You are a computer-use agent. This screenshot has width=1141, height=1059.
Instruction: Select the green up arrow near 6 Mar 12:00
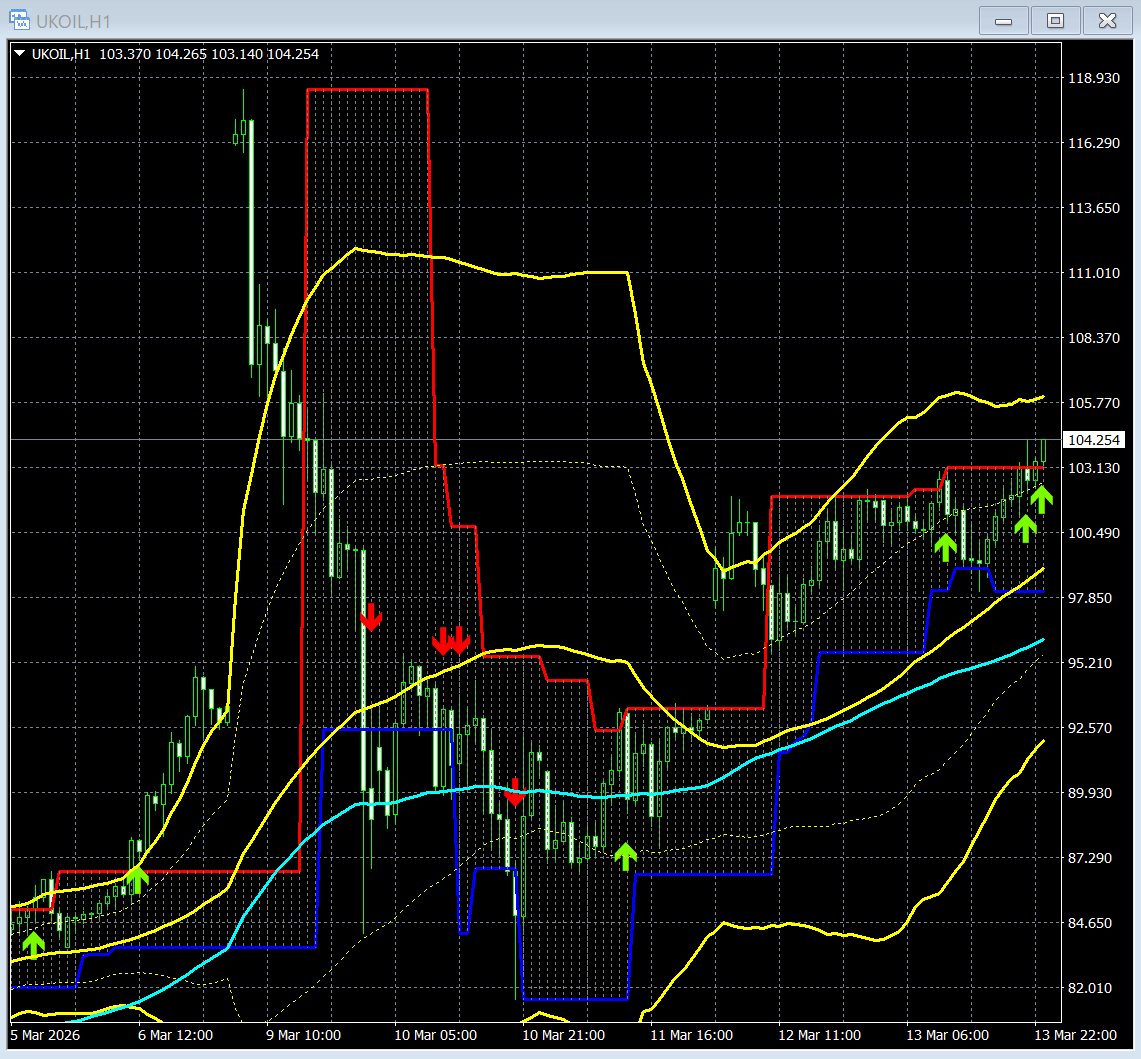(136, 879)
